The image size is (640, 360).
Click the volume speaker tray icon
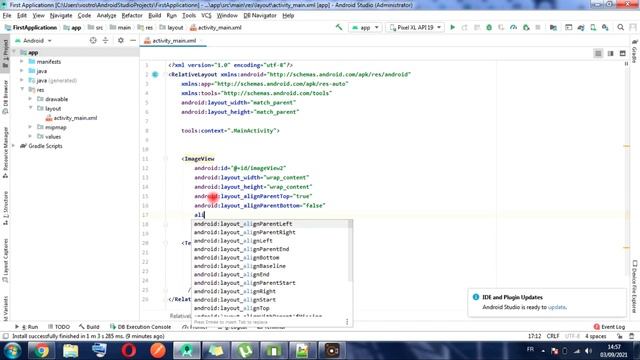tap(588, 351)
